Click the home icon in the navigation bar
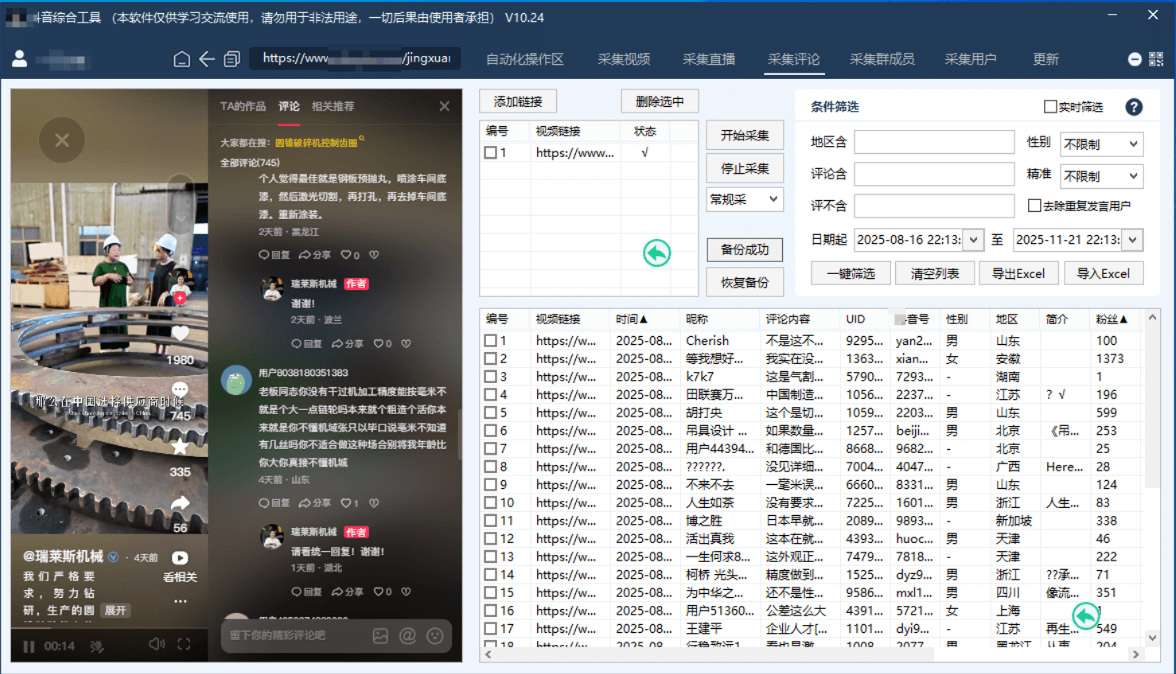 pyautogui.click(x=181, y=59)
